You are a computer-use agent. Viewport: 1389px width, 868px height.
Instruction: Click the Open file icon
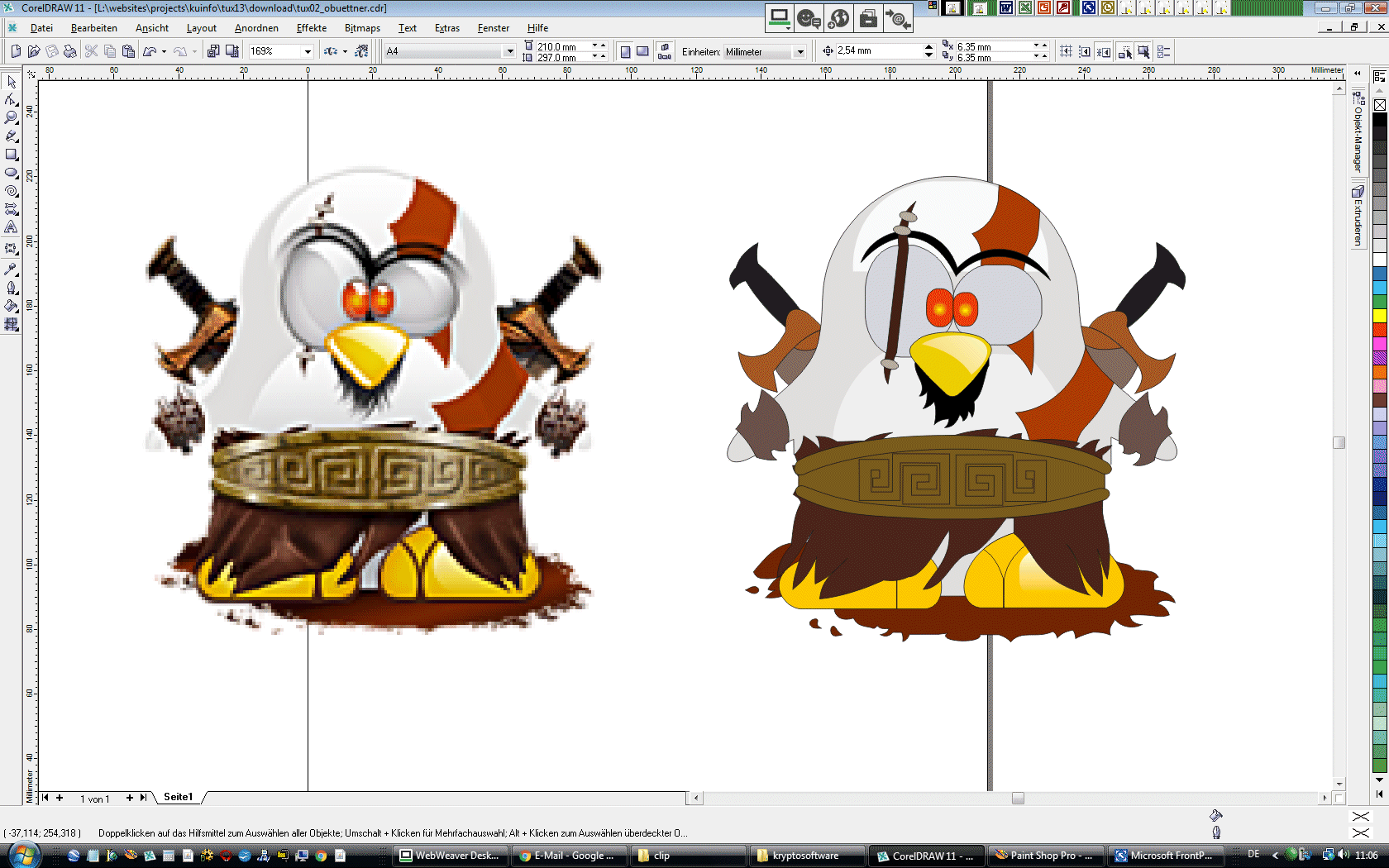click(x=34, y=51)
